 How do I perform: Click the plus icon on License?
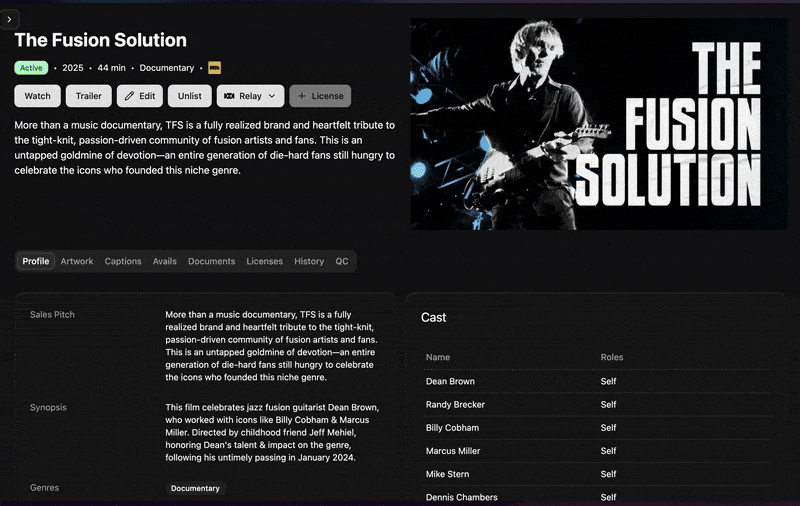[302, 96]
